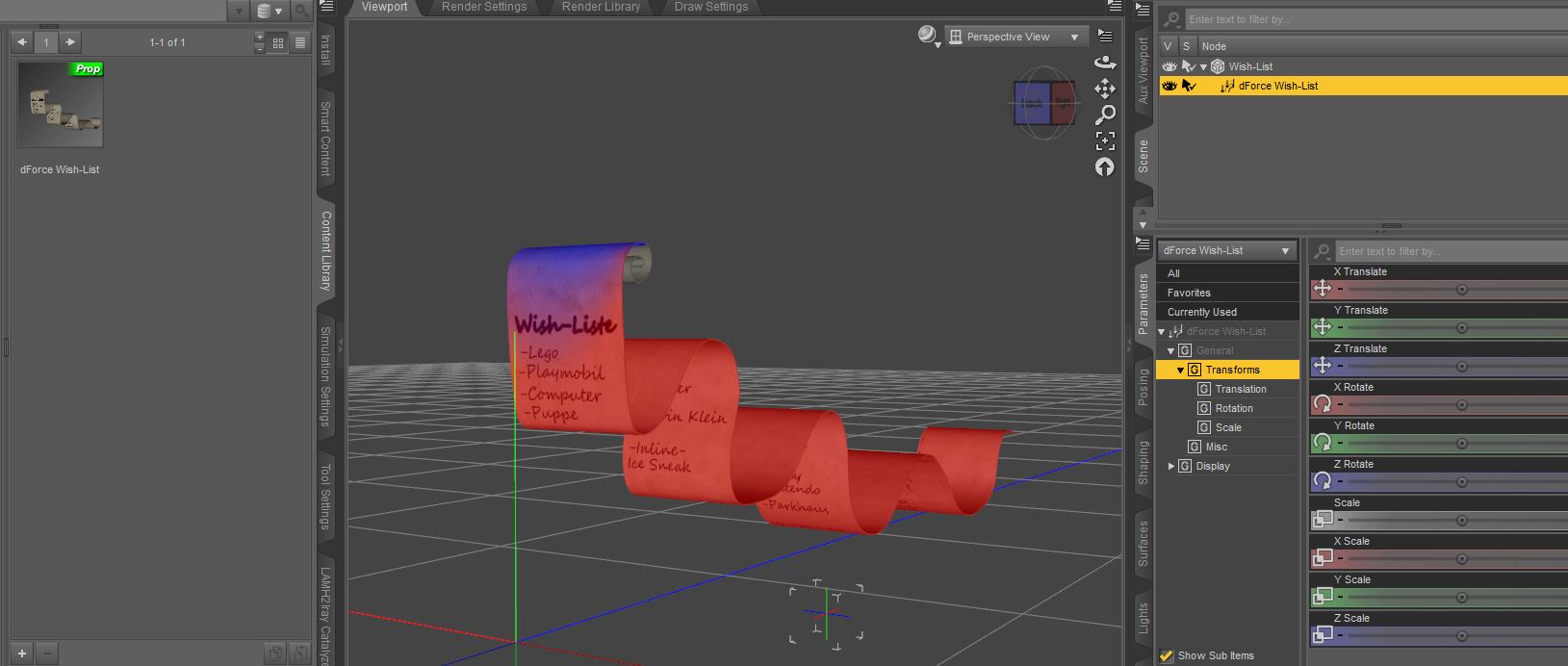Viewport: 1568px width, 666px height.
Task: Select the Rotation group in parameters tree
Action: pos(1233,408)
